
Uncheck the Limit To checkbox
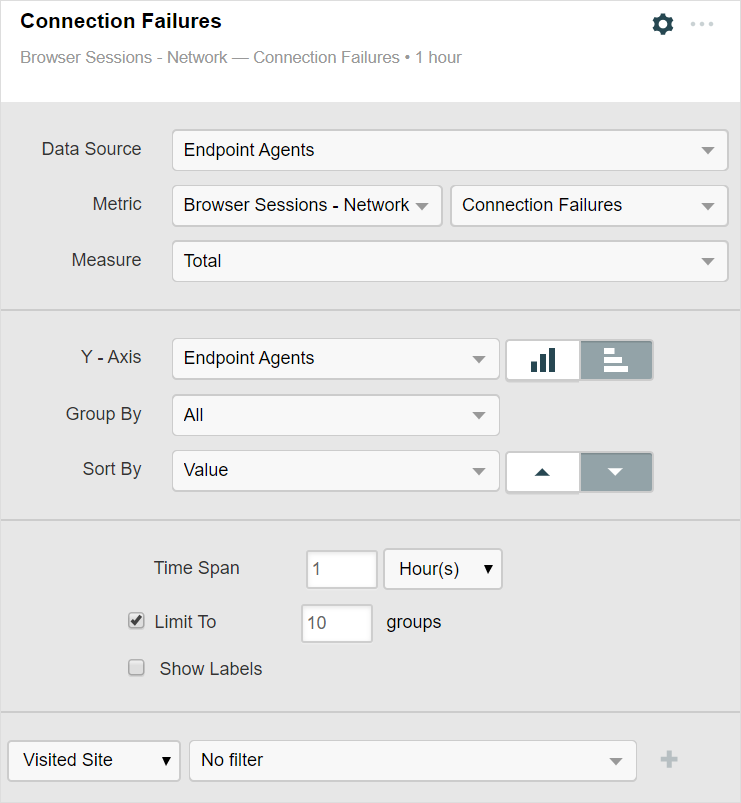click(137, 621)
